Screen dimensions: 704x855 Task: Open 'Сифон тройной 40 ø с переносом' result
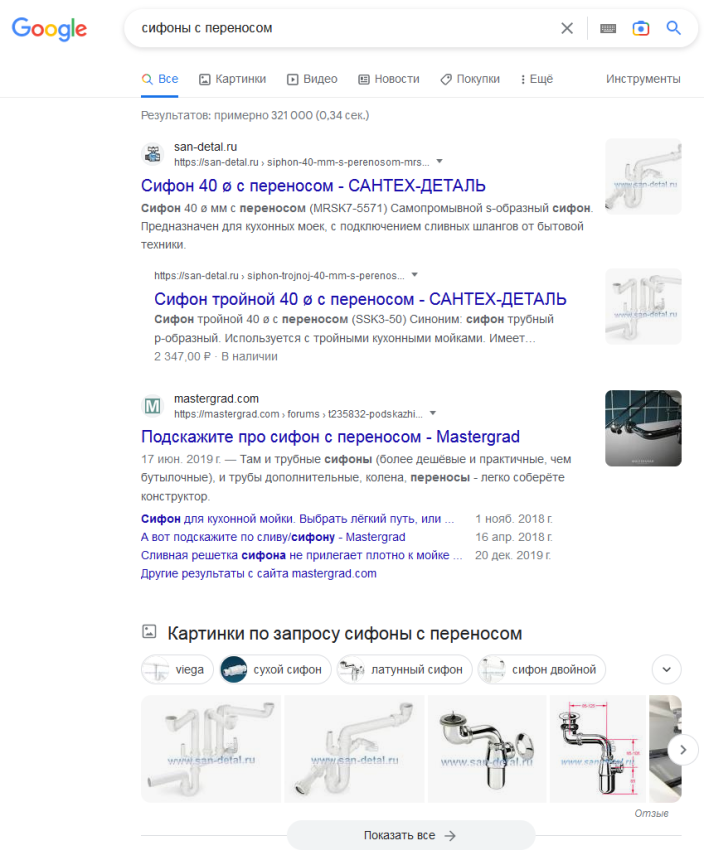(360, 299)
